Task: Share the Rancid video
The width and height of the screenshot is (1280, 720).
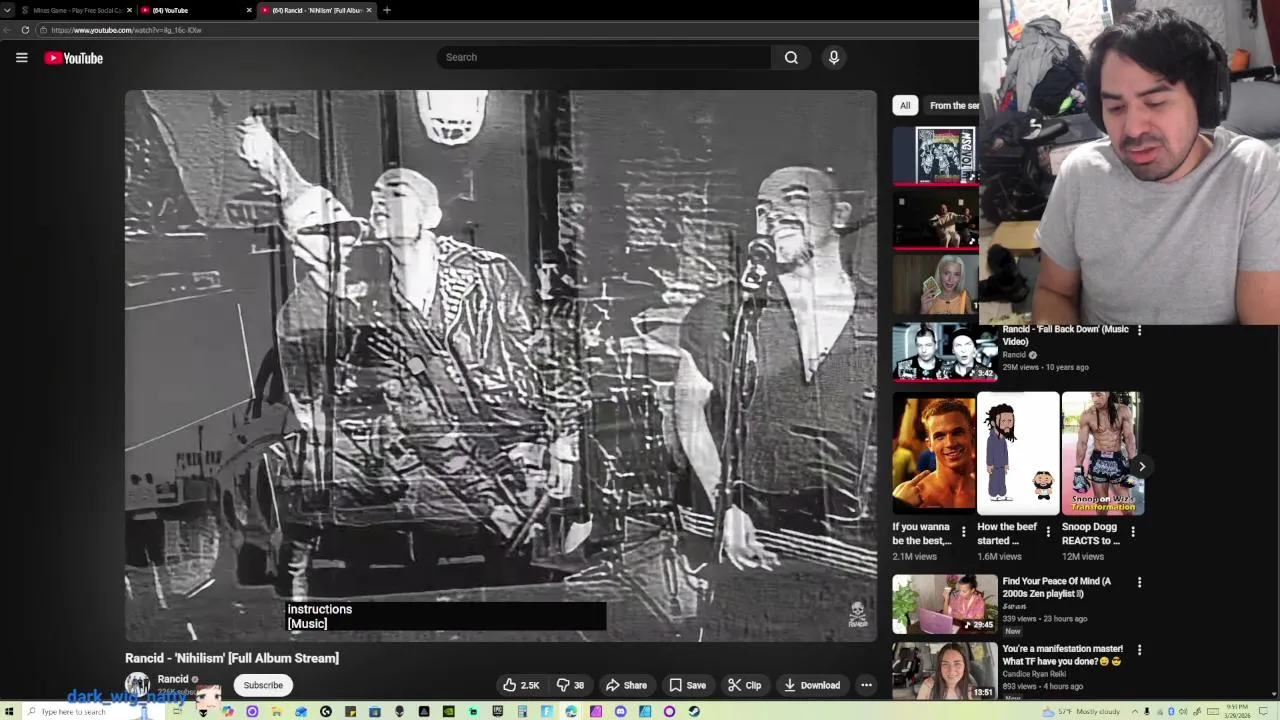Action: pyautogui.click(x=626, y=685)
